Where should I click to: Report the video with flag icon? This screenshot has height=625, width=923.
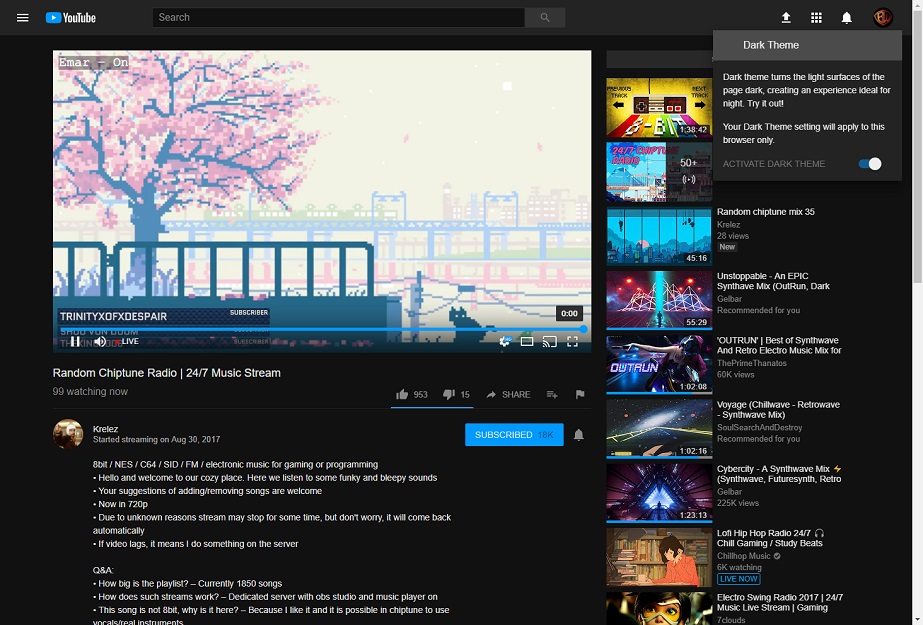pyautogui.click(x=580, y=394)
